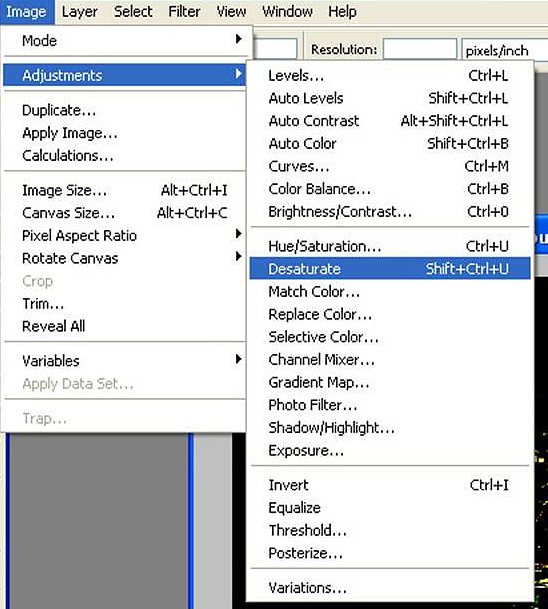Expand the Adjustments submenu entry
The width and height of the screenshot is (548, 609).
(124, 75)
